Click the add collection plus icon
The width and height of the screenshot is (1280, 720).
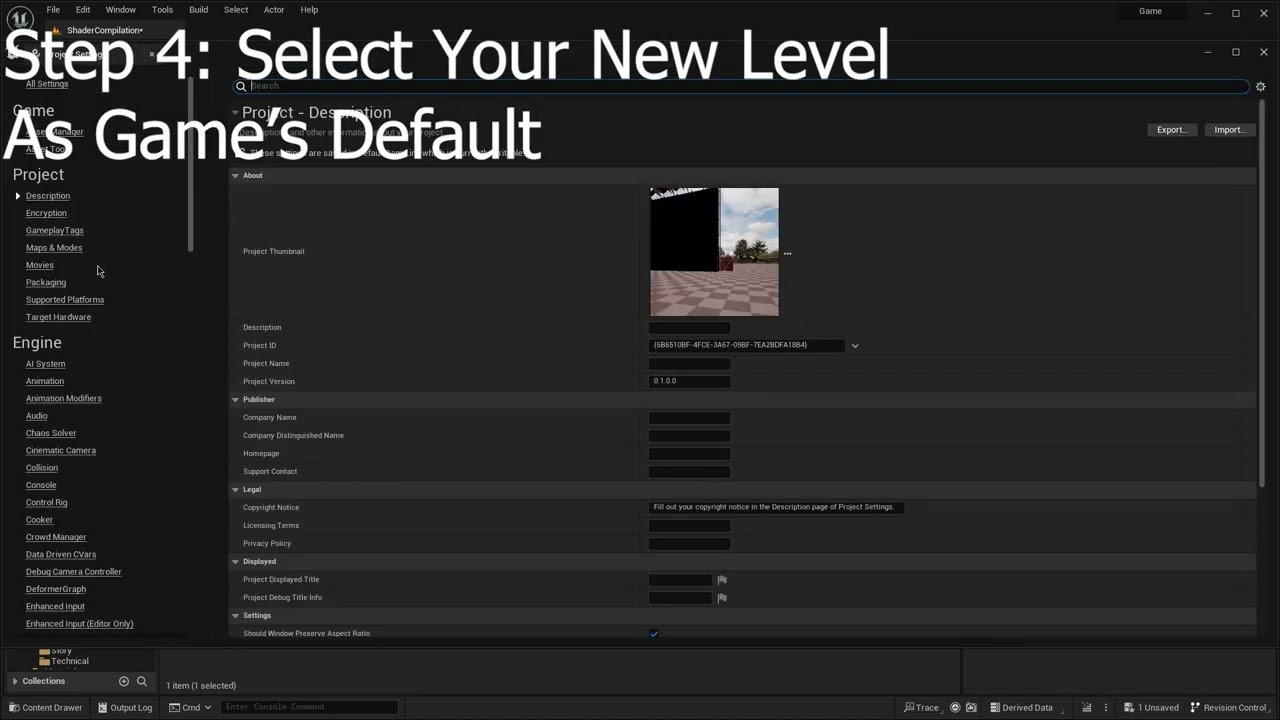124,682
